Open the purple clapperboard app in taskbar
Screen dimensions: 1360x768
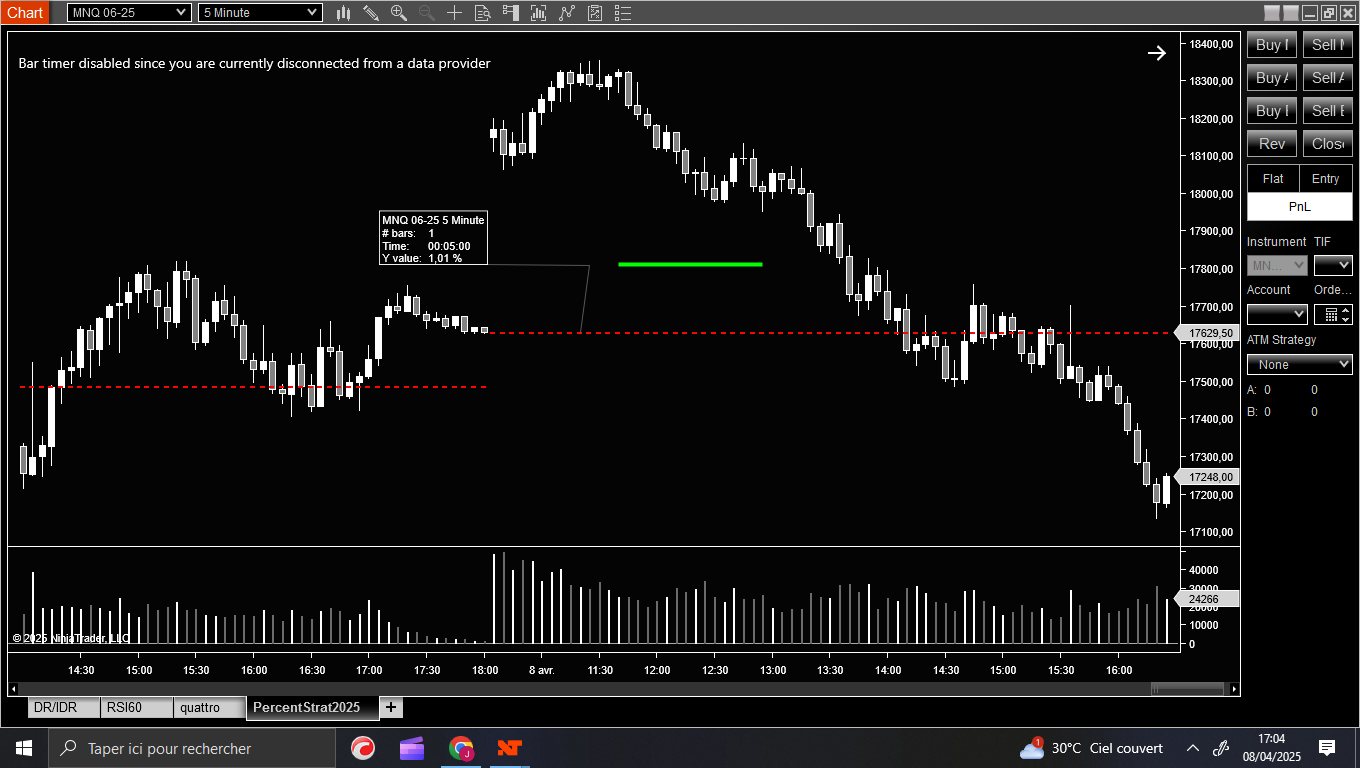tap(412, 748)
